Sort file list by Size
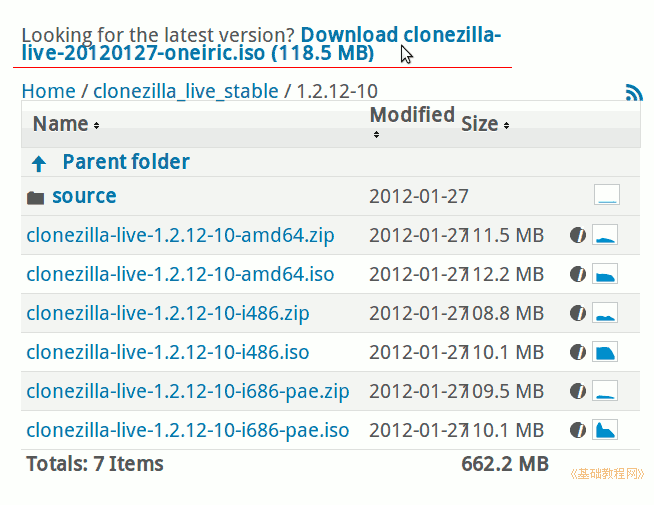Screen dimensions: 654x505 click(485, 124)
